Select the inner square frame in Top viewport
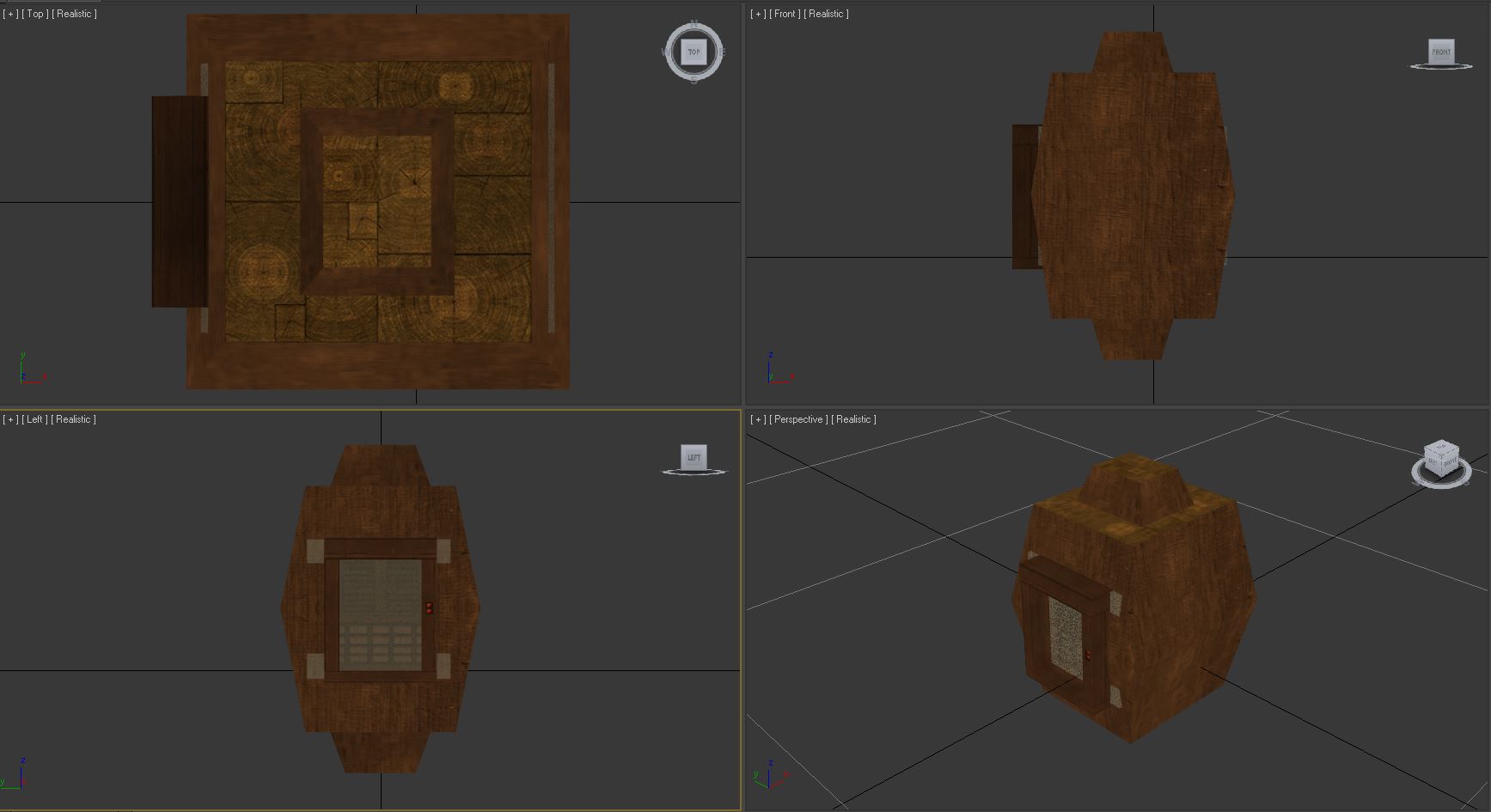 pos(377,203)
